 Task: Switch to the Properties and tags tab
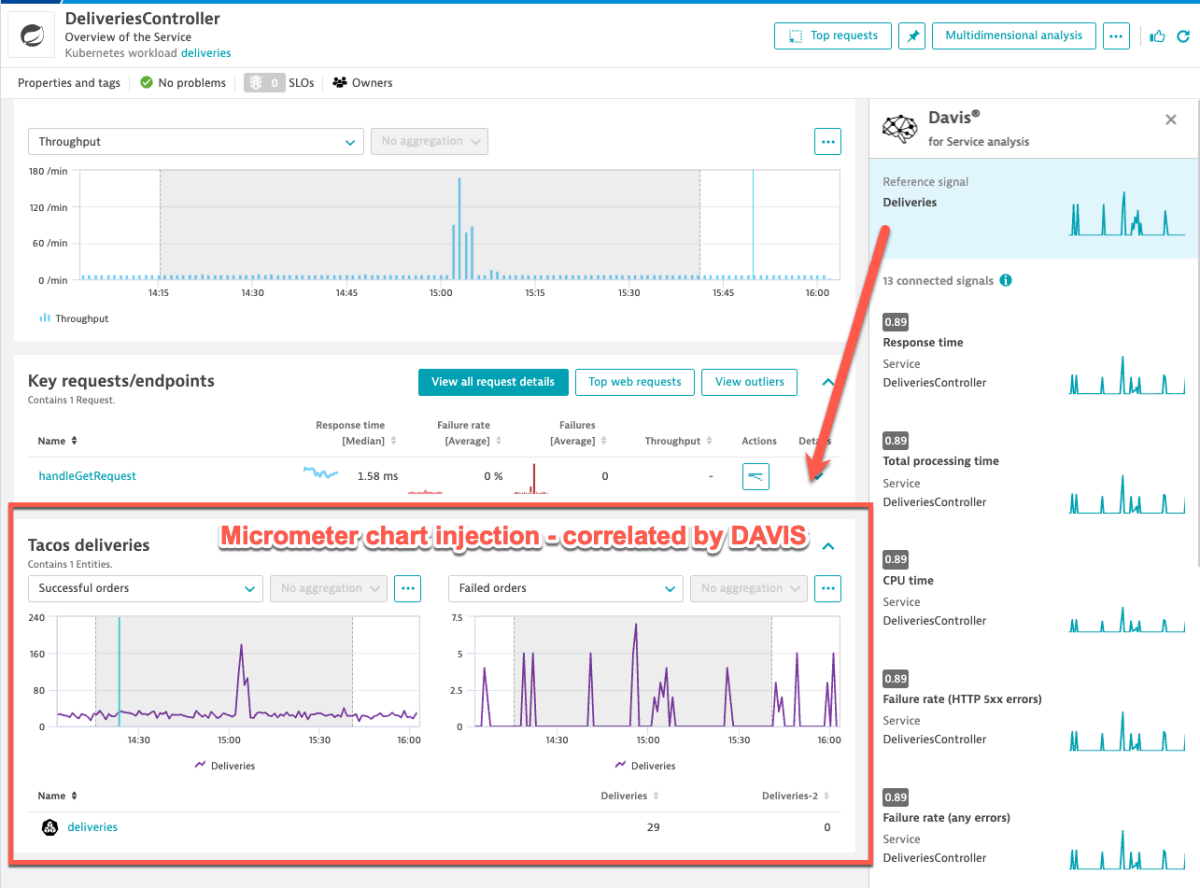(68, 83)
